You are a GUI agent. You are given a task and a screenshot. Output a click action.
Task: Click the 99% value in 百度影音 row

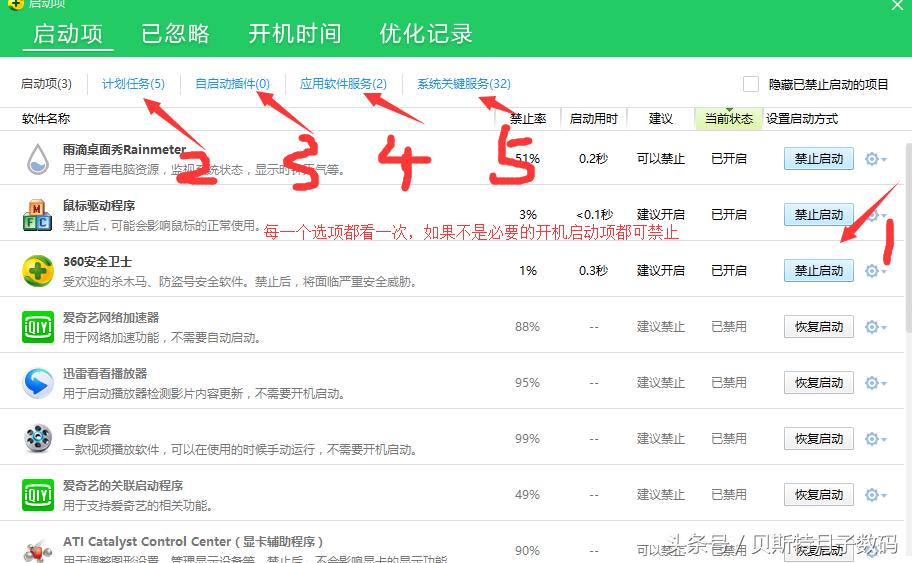(528, 439)
